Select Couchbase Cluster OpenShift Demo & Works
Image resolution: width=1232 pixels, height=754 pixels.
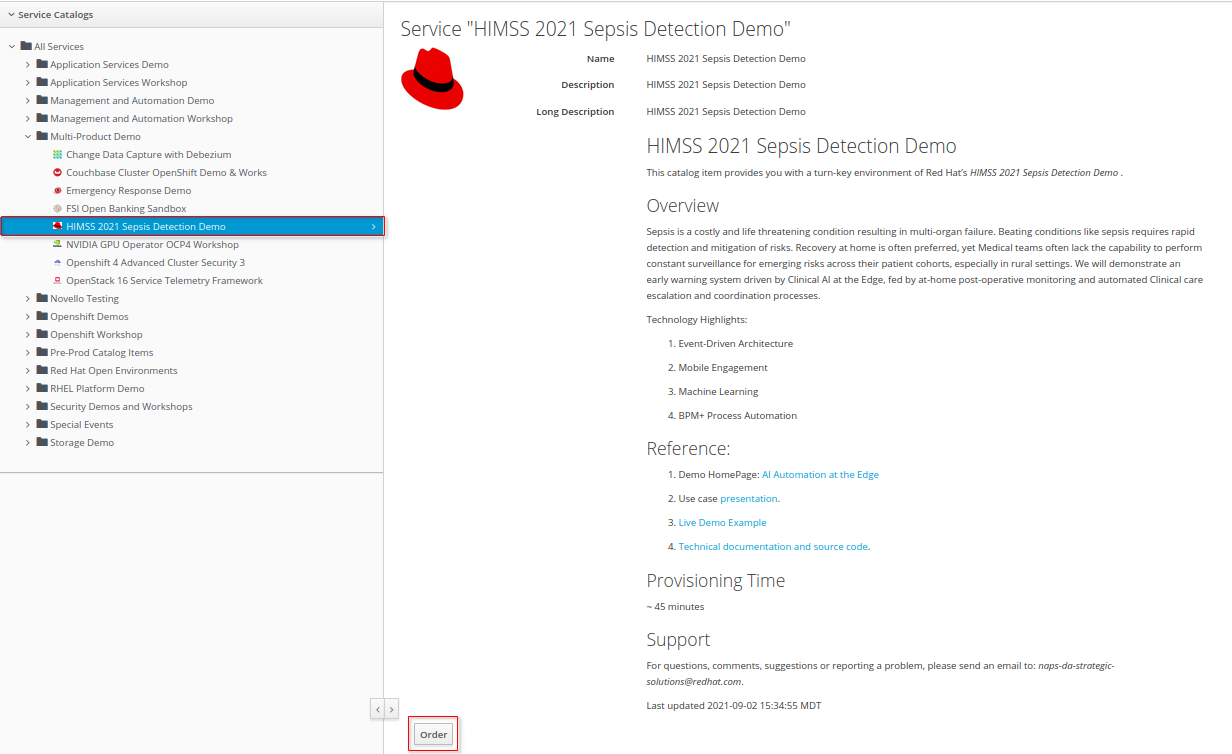pos(166,173)
